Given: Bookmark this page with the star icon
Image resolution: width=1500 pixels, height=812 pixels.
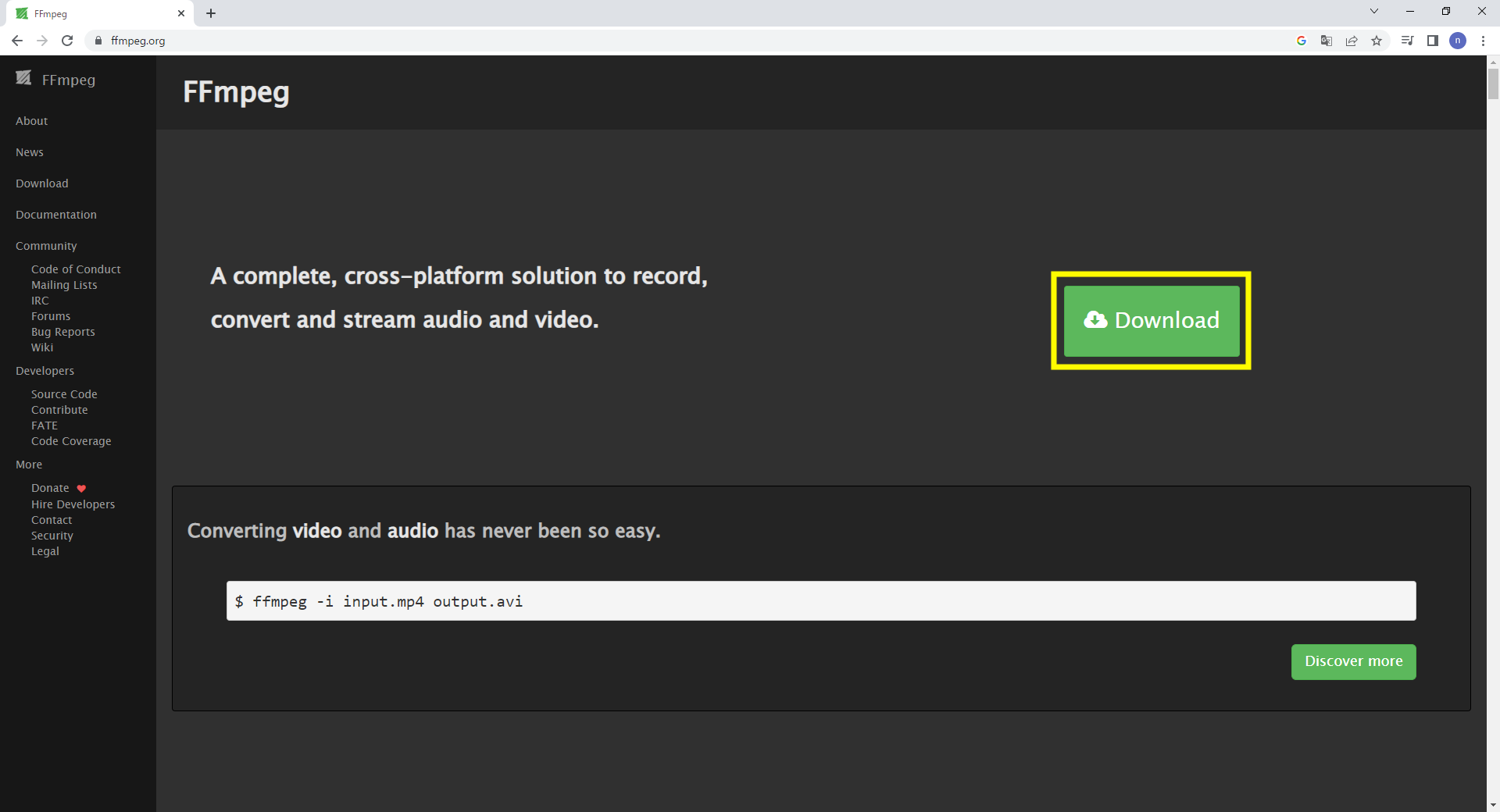Looking at the screenshot, I should [1377, 41].
